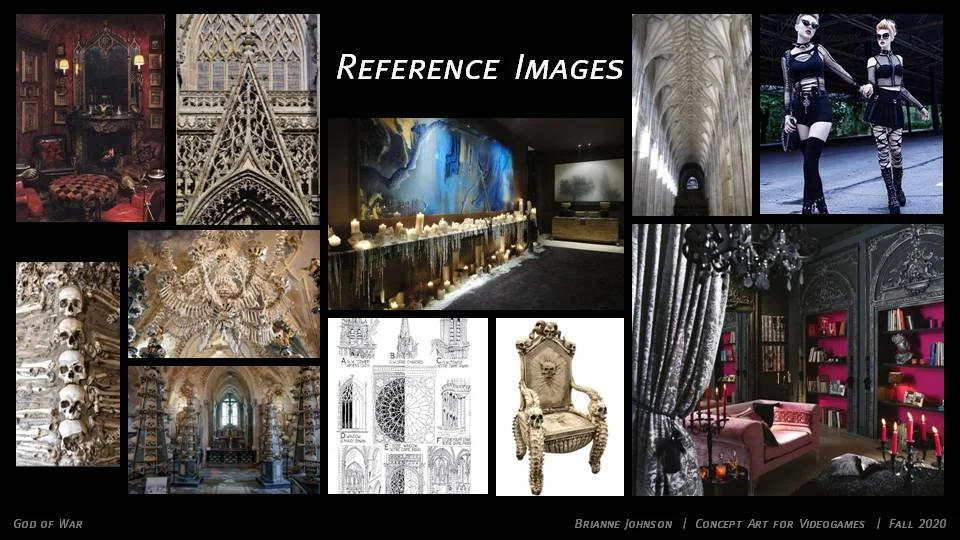Select the "Brianne Johnson" name text

click(623, 524)
